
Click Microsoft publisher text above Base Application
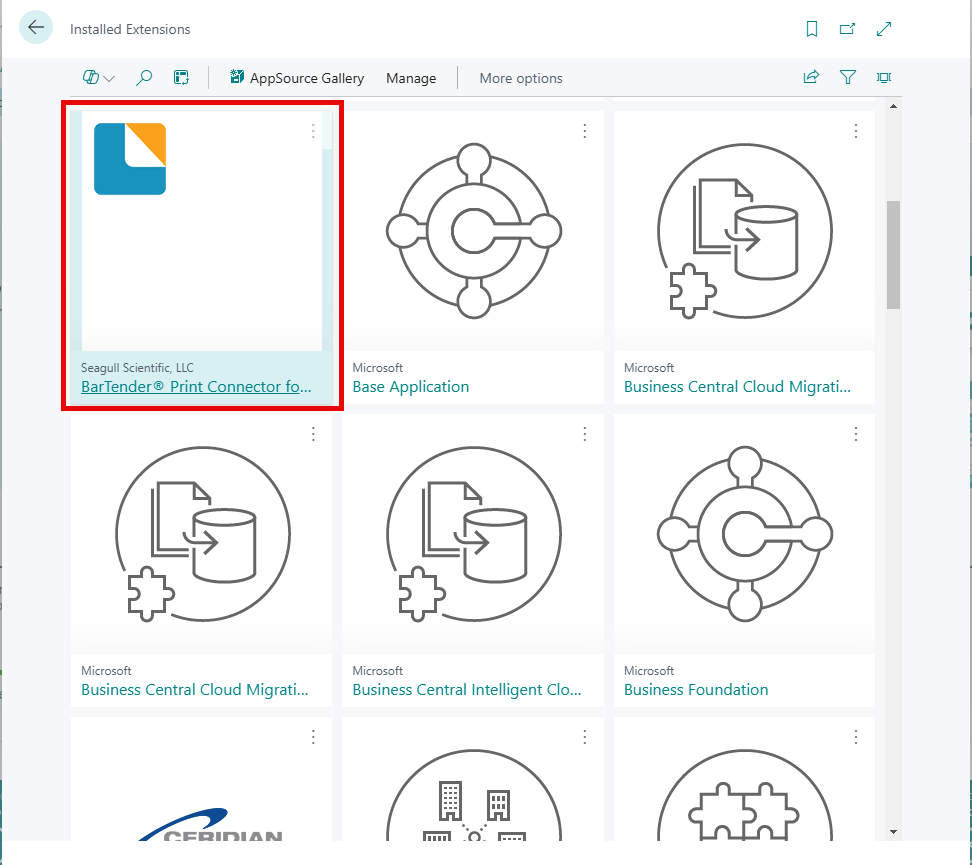pos(378,368)
